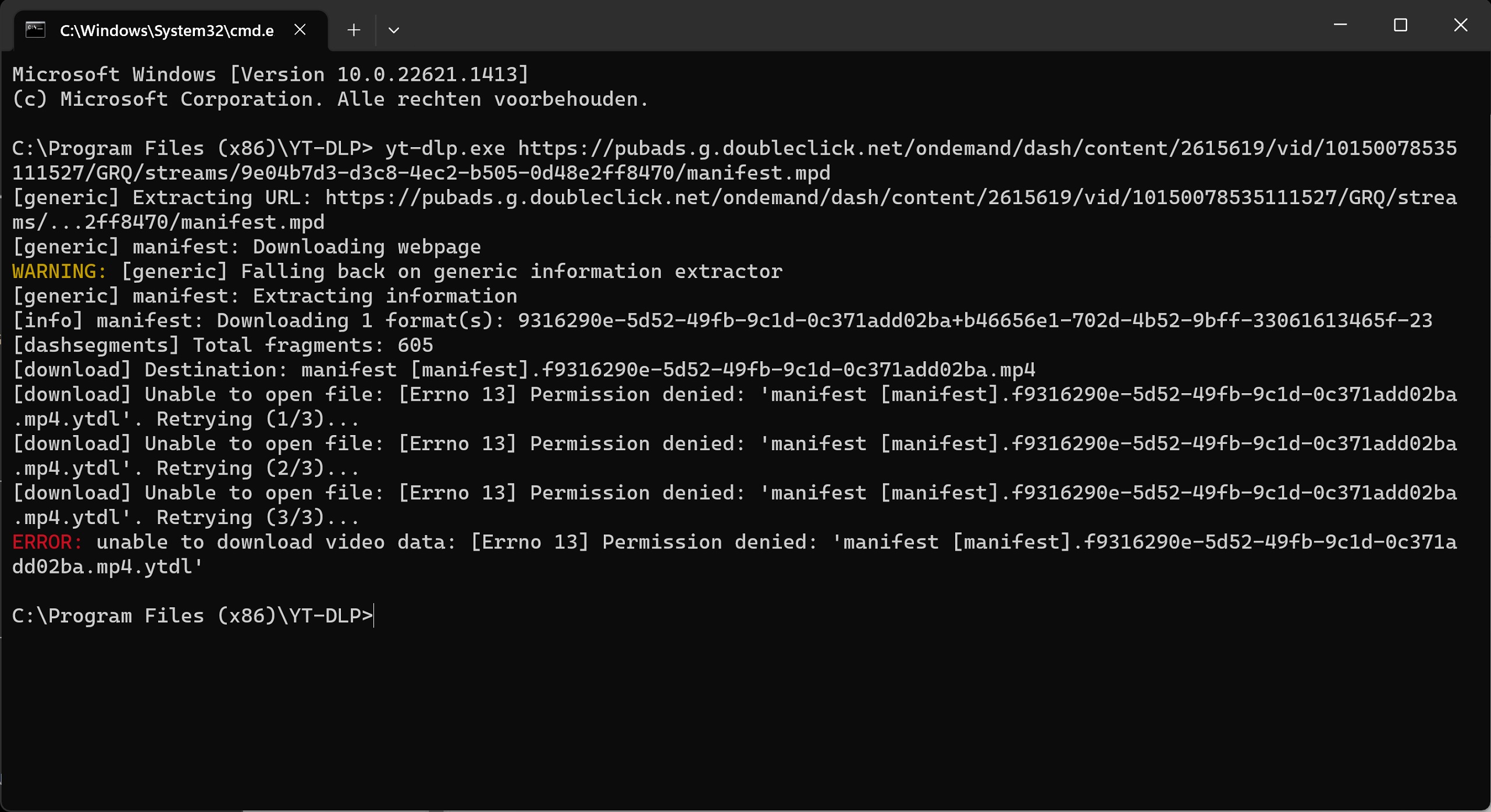The image size is (1491, 812).
Task: Click the 'Downloading webpage' output line
Action: pos(366,247)
